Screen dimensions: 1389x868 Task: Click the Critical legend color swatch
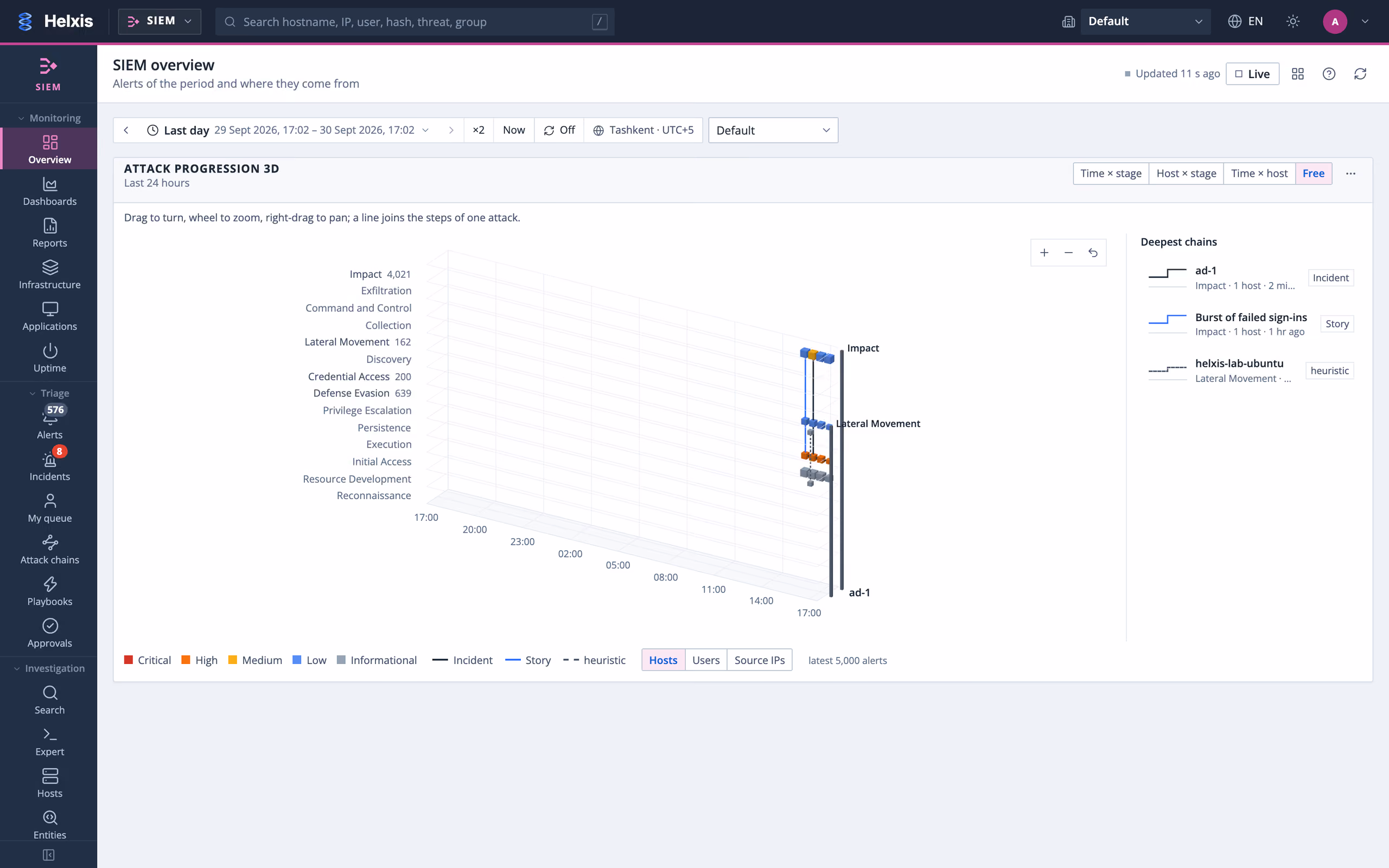[129, 660]
